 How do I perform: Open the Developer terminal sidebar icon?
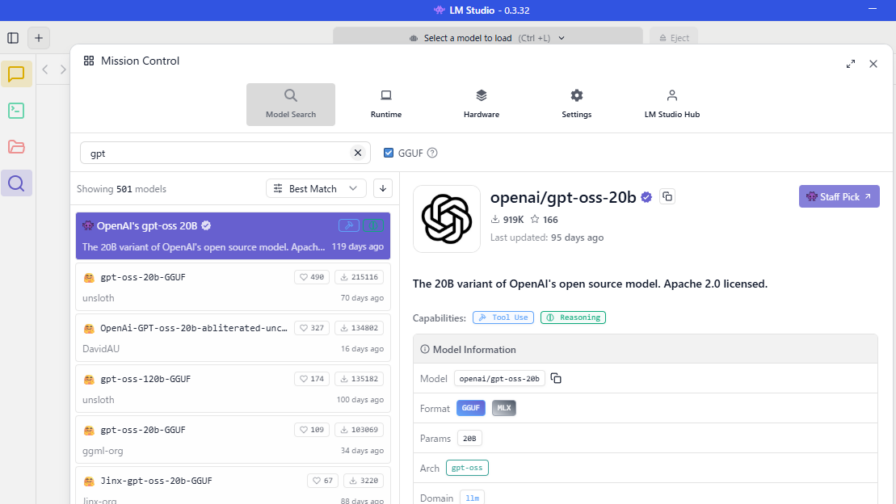tap(16, 111)
